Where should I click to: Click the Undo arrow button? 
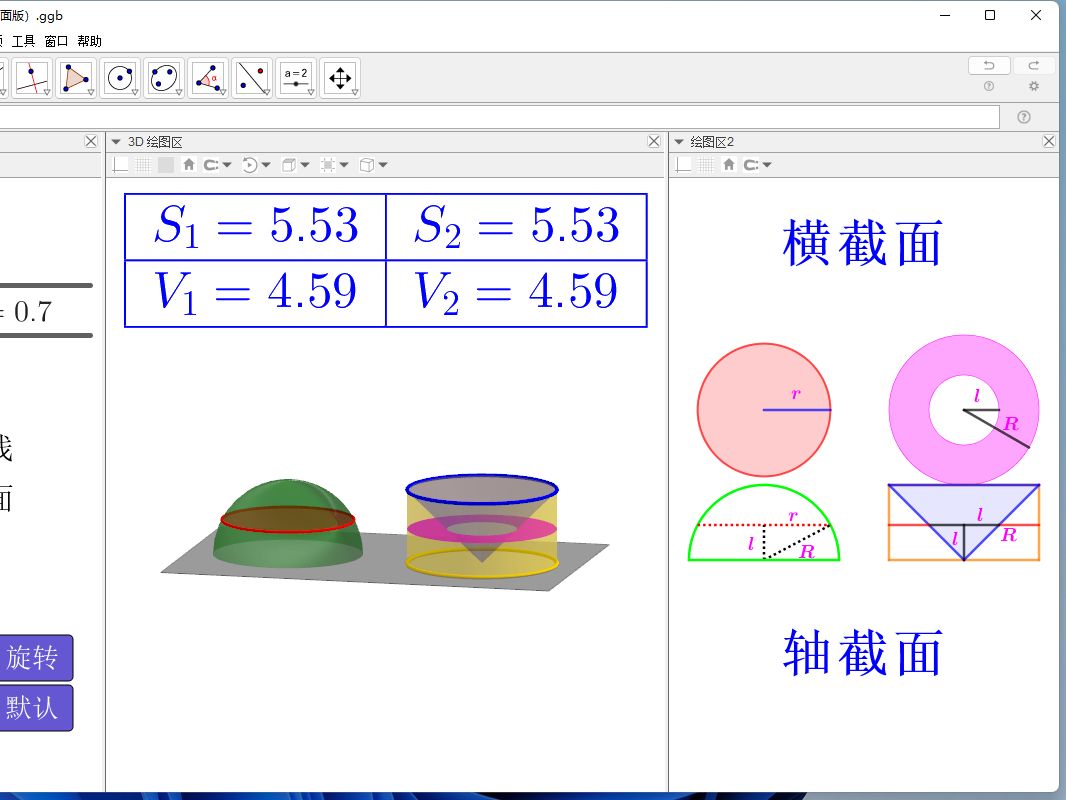click(x=988, y=65)
